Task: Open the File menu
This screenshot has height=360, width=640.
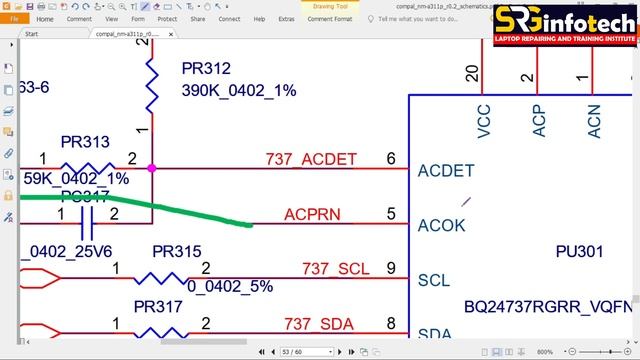Action: (x=15, y=19)
